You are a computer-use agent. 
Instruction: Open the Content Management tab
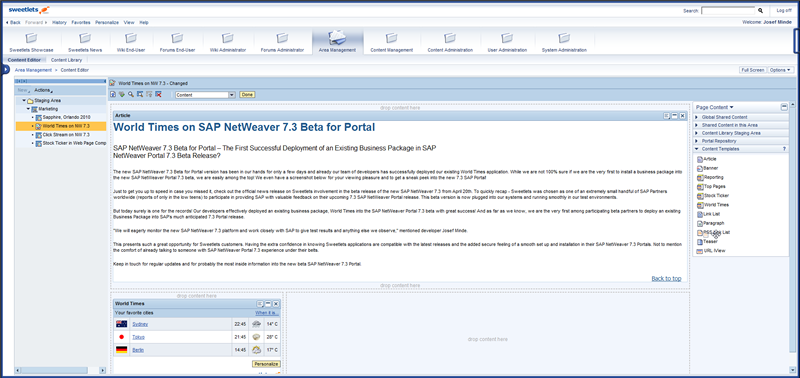(x=391, y=42)
